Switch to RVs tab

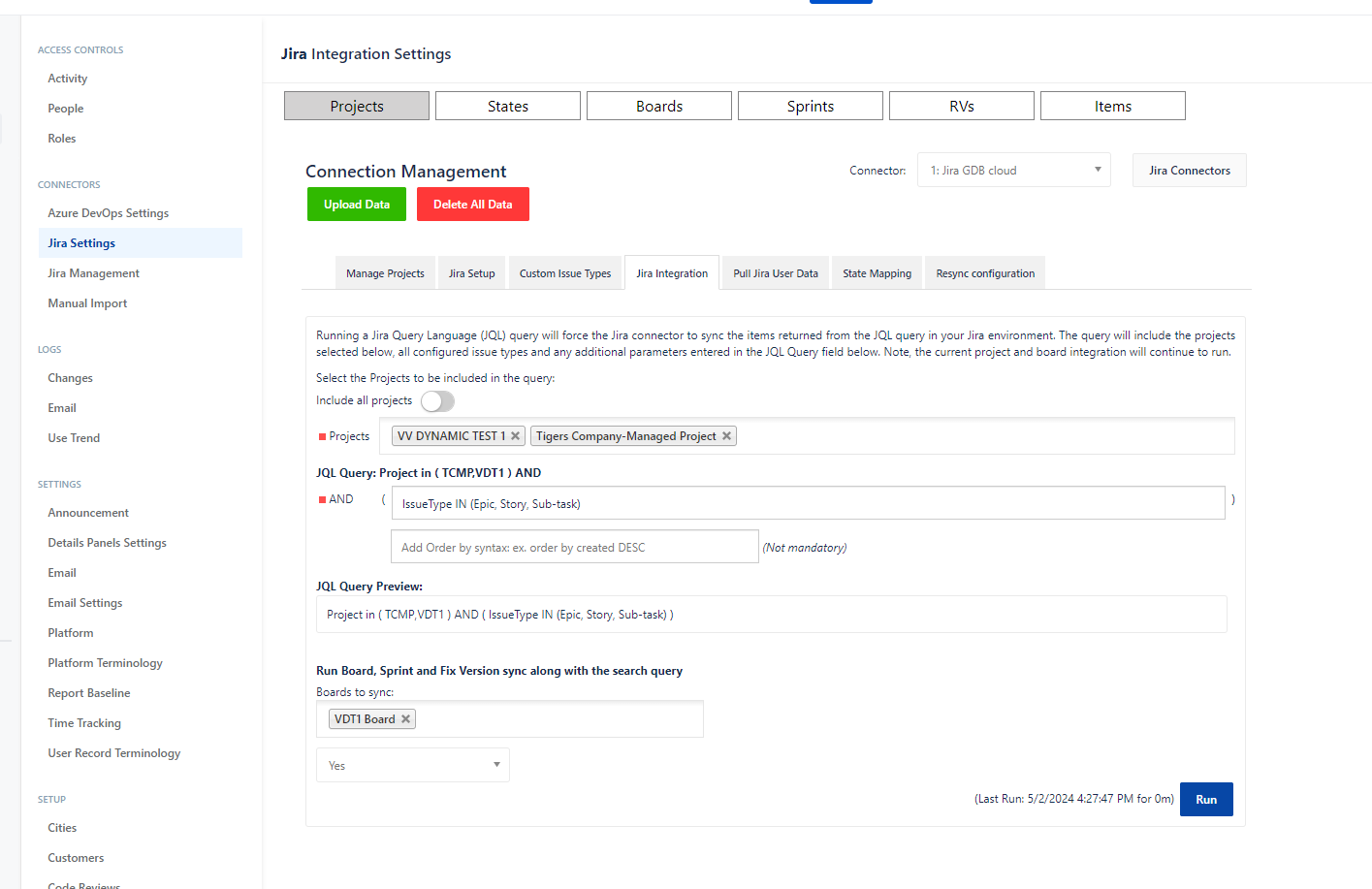tap(962, 106)
